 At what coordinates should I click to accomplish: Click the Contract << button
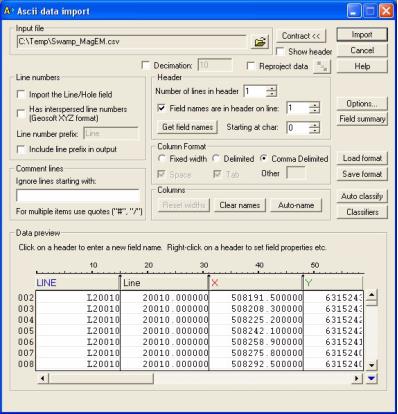coord(301,36)
